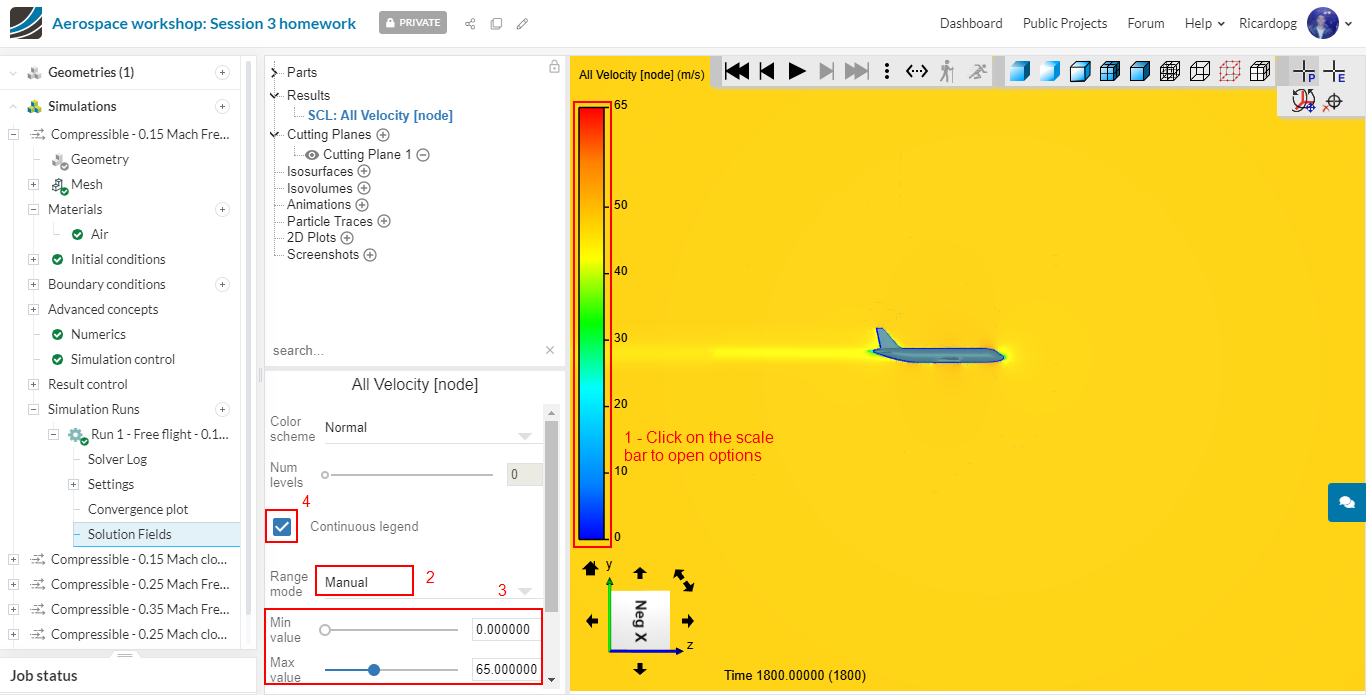
Task: Click the PRIVATE project badge
Action: [x=413, y=23]
